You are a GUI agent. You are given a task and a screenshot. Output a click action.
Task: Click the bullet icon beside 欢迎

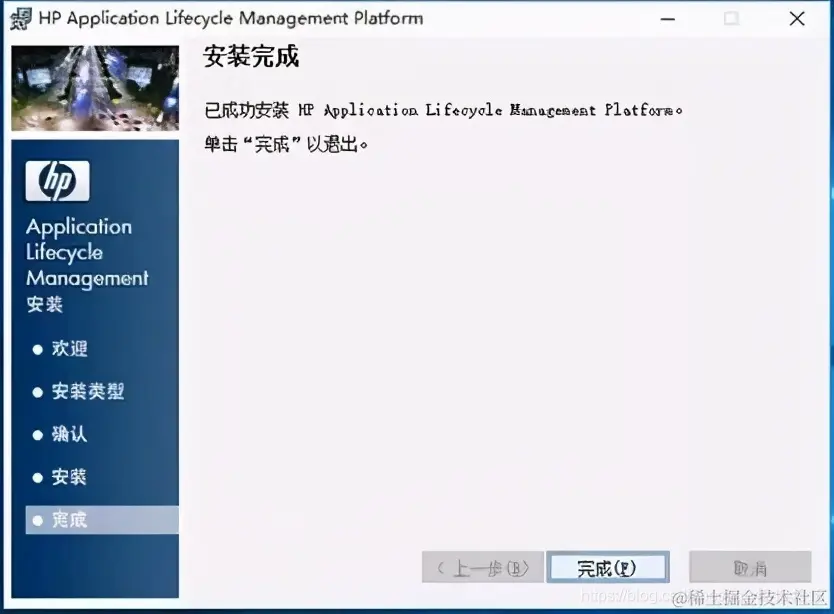38,349
